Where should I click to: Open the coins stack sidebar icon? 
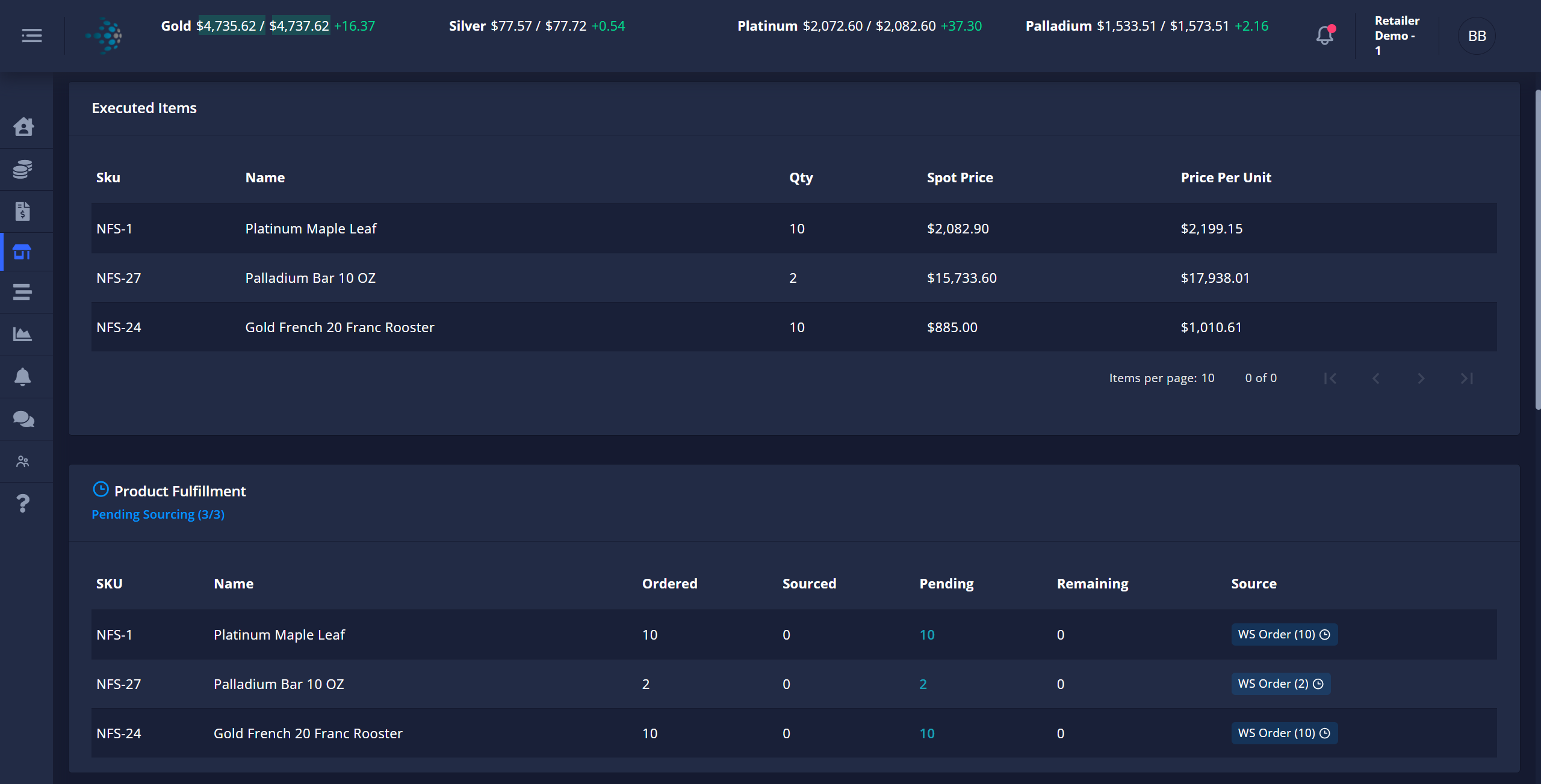(x=23, y=169)
